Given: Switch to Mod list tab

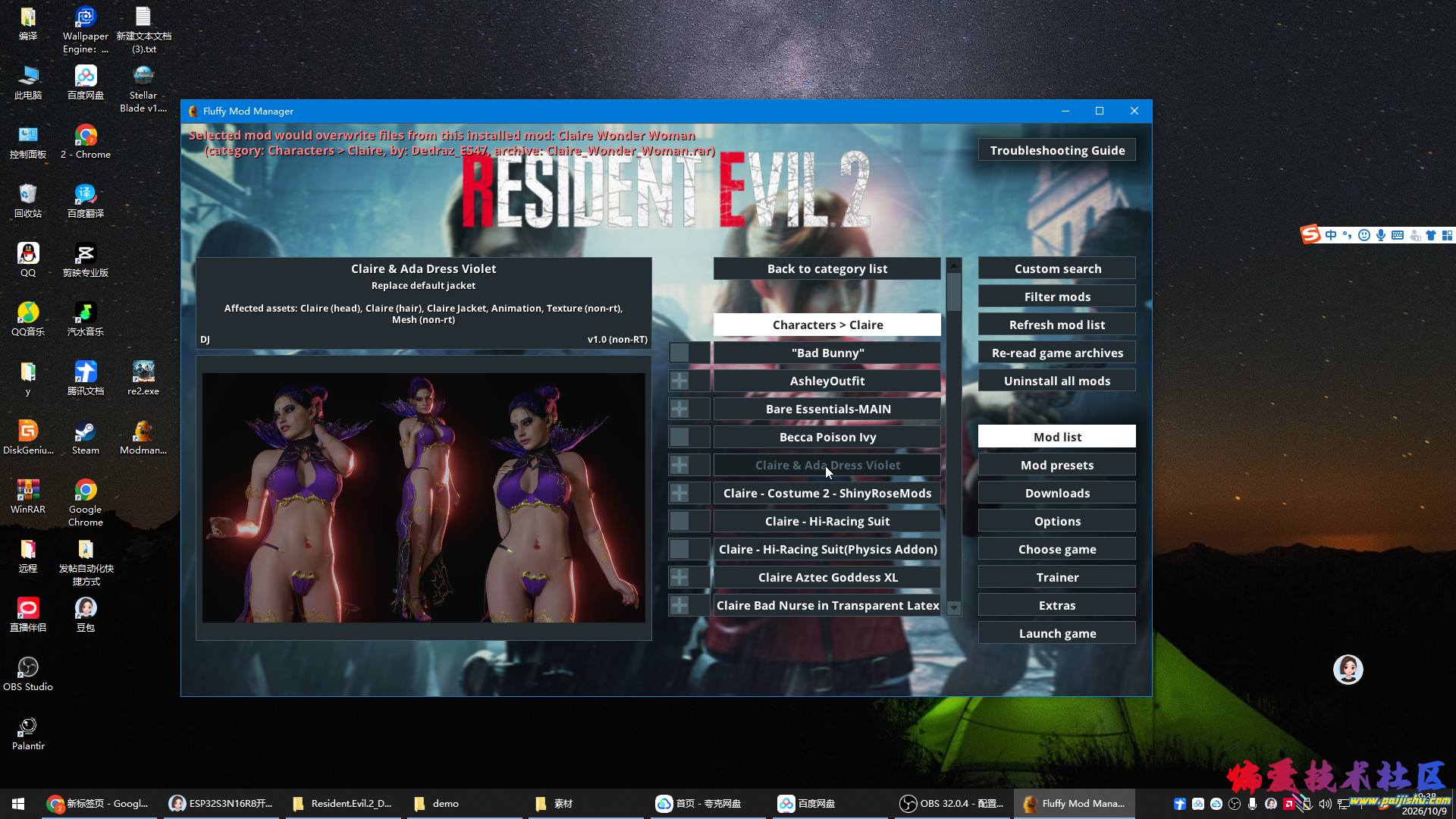Looking at the screenshot, I should [x=1057, y=437].
